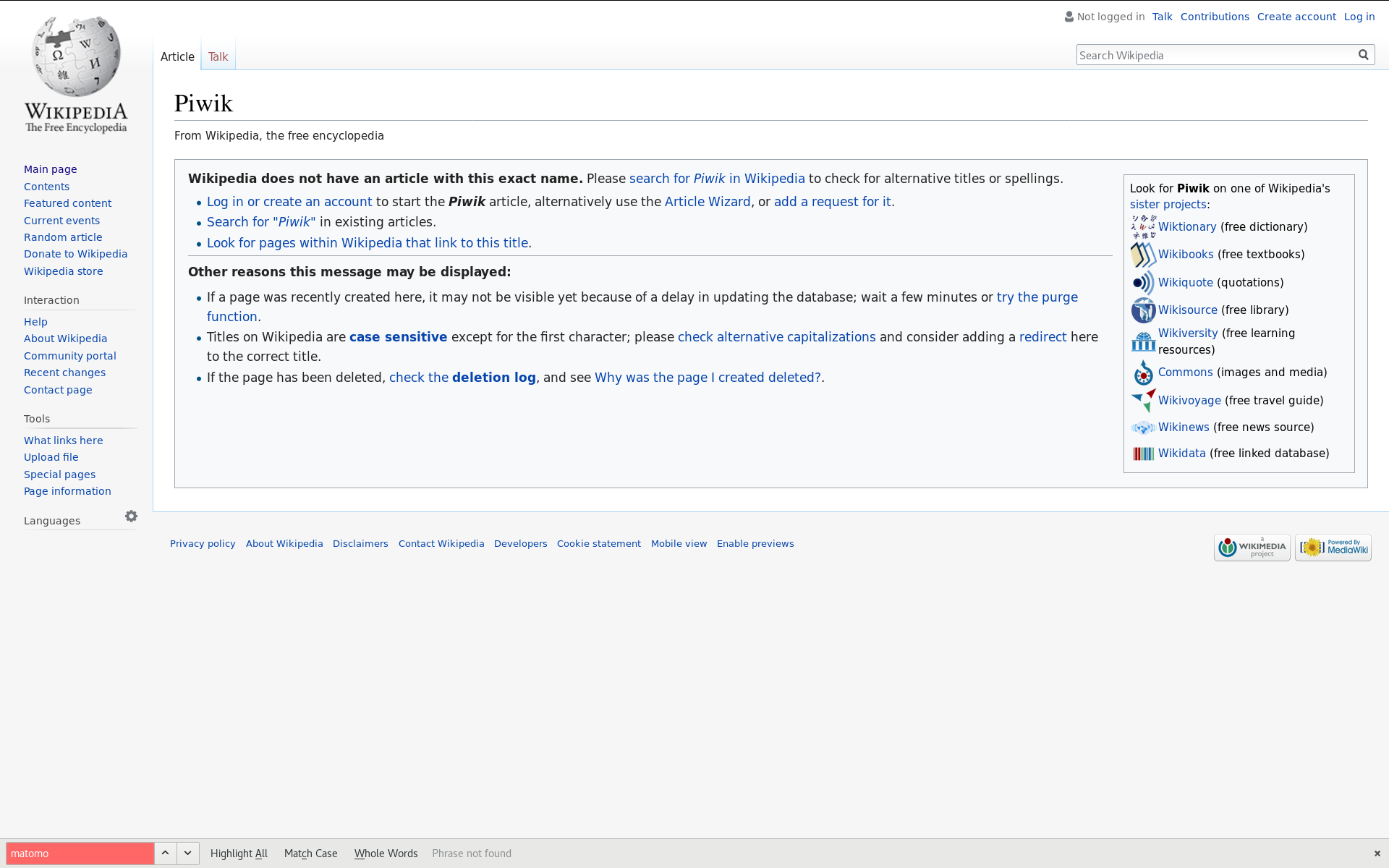Click the not-logged-in user icon
This screenshot has height=868, width=1389.
click(x=1069, y=17)
